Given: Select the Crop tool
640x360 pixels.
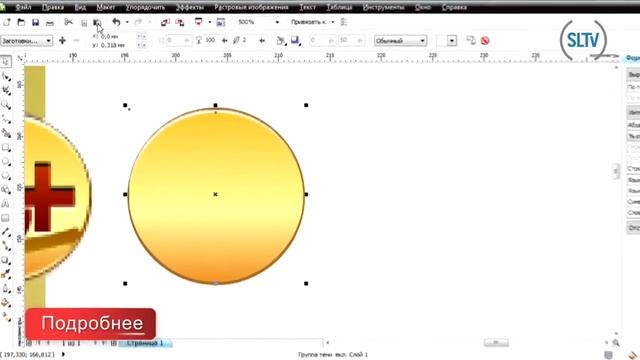Looking at the screenshot, I should [x=6, y=90].
